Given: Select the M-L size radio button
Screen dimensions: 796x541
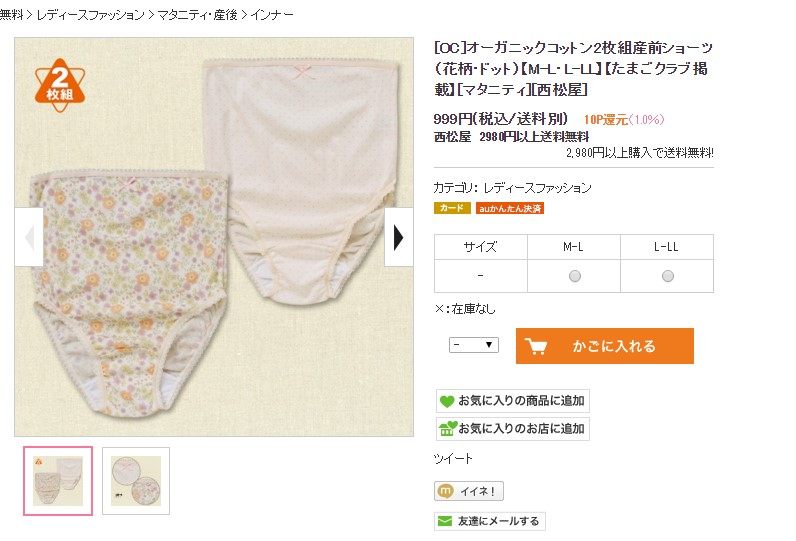Looking at the screenshot, I should tap(575, 276).
